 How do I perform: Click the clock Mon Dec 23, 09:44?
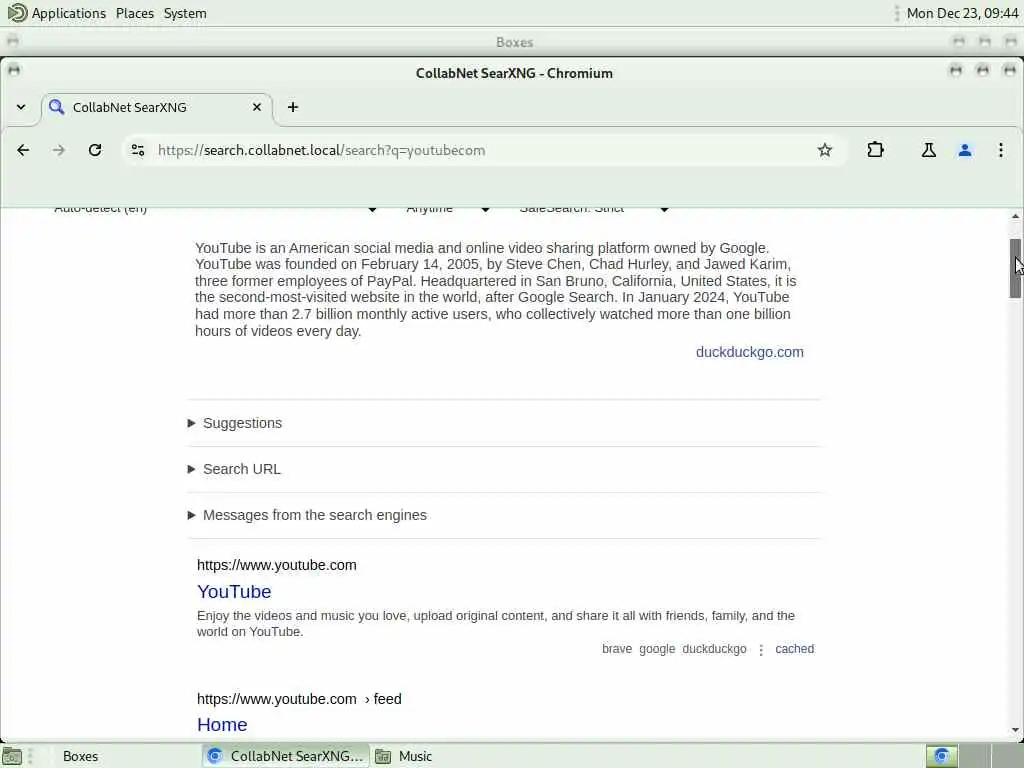coord(962,13)
